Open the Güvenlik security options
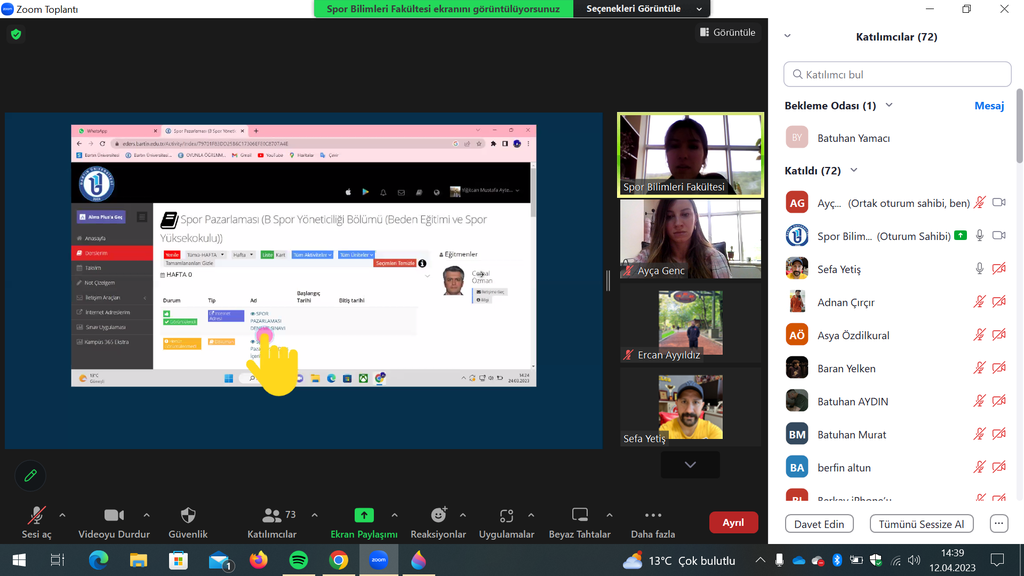Image resolution: width=1024 pixels, height=576 pixels. pos(188,521)
